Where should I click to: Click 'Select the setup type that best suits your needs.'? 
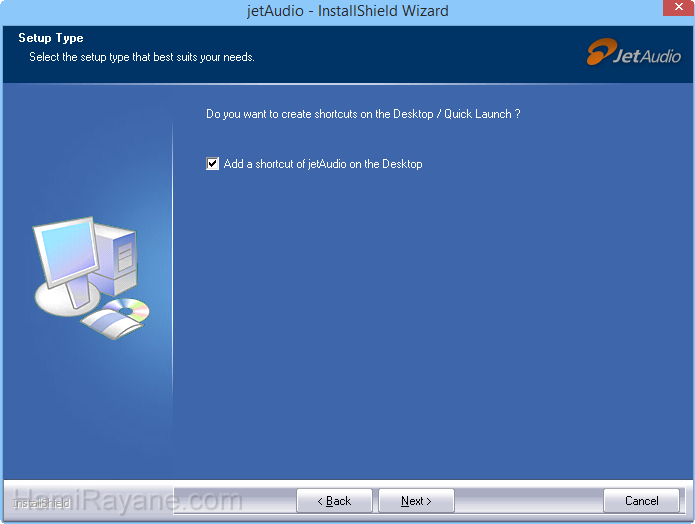(142, 57)
